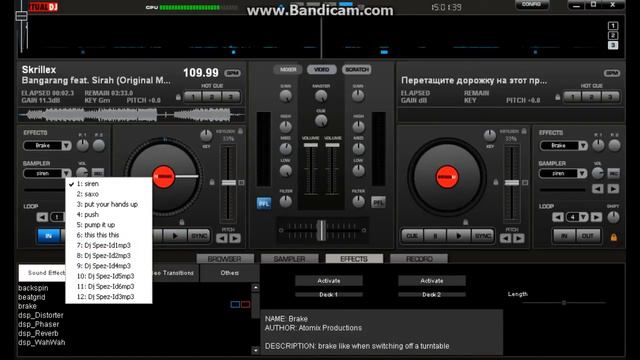Show the SCRATCH center panel
The height and width of the screenshot is (360, 640).
tap(357, 70)
